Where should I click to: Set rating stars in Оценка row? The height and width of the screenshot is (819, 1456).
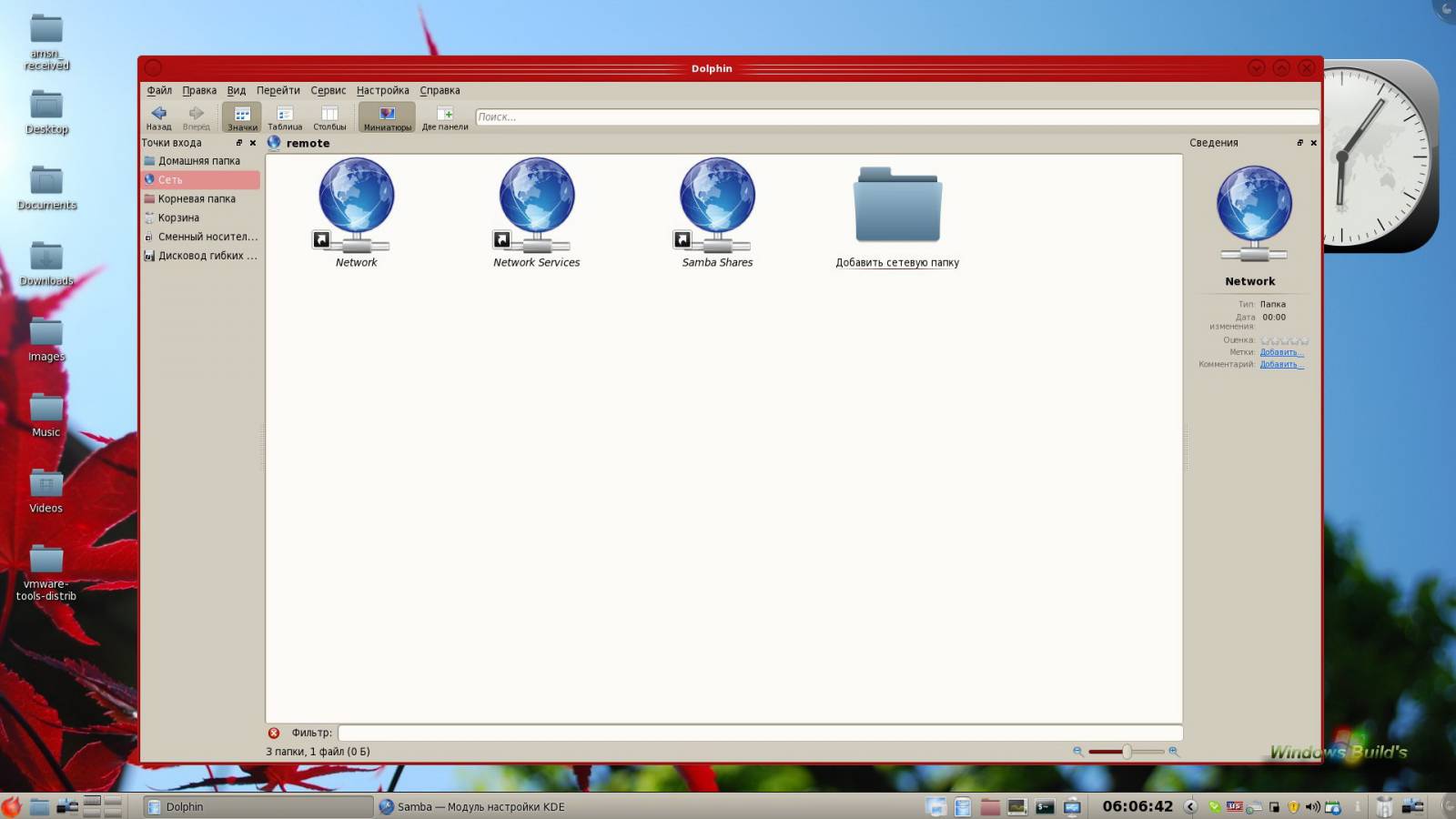[1284, 340]
